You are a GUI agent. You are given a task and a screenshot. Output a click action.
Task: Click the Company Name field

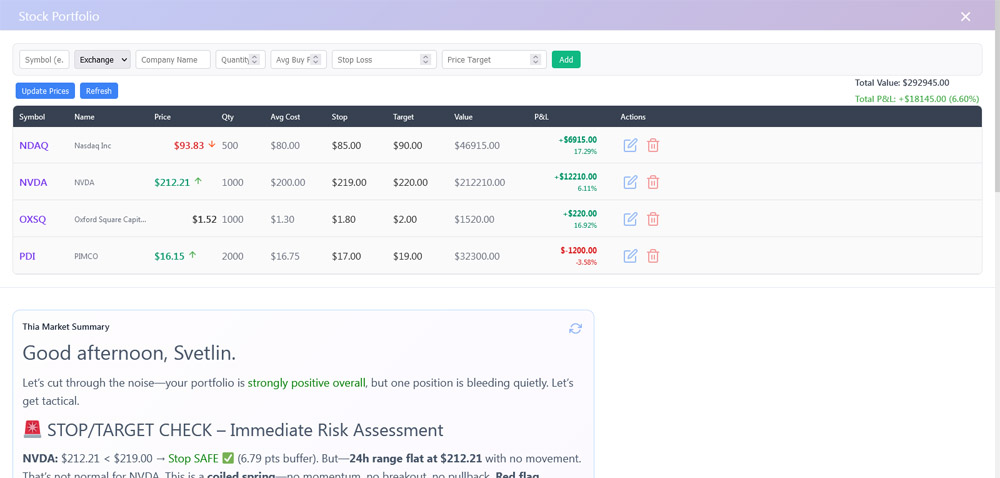pos(173,59)
